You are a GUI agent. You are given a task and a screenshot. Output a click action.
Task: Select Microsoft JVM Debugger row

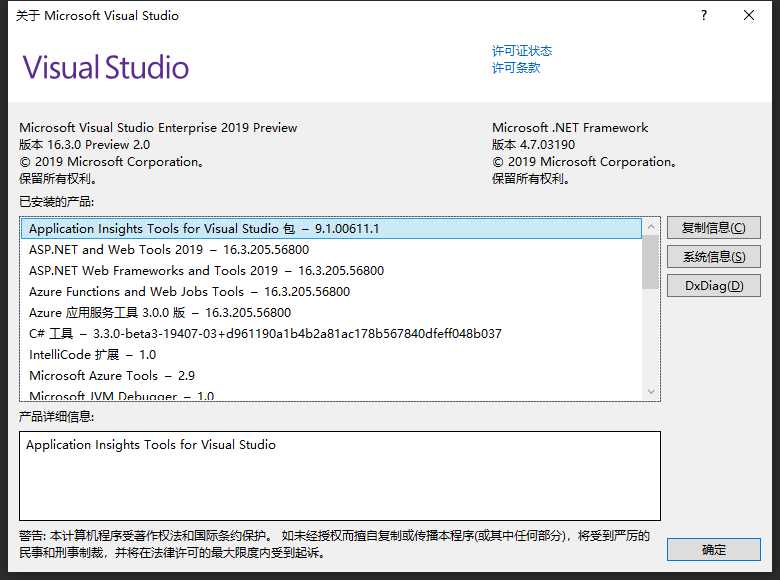tap(331, 395)
